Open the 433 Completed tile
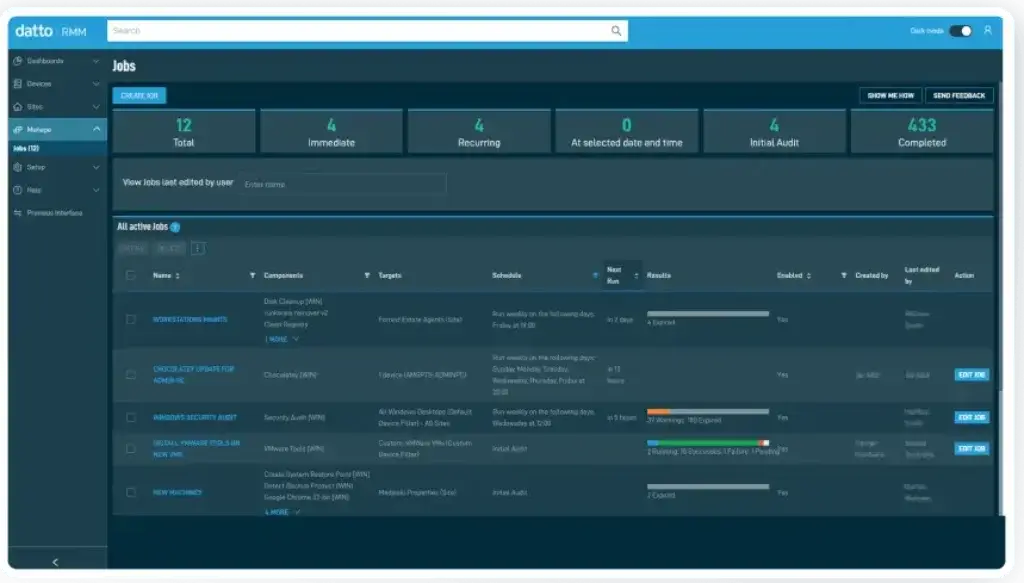The image size is (1024, 583). 921,131
